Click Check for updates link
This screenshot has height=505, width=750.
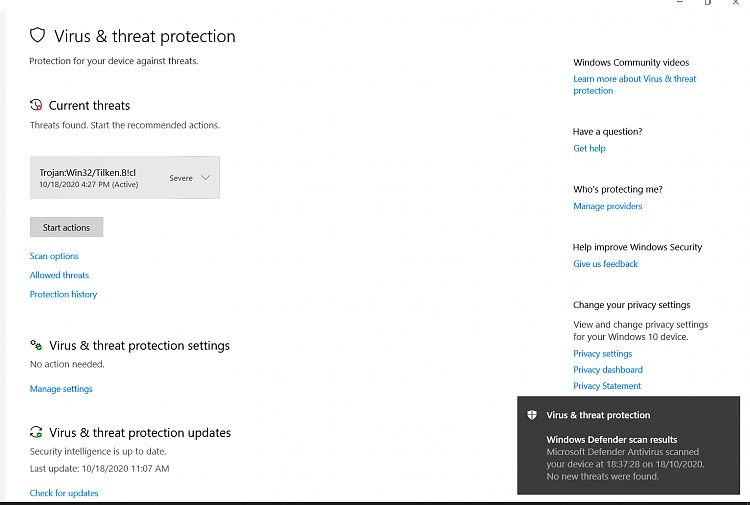(x=64, y=493)
